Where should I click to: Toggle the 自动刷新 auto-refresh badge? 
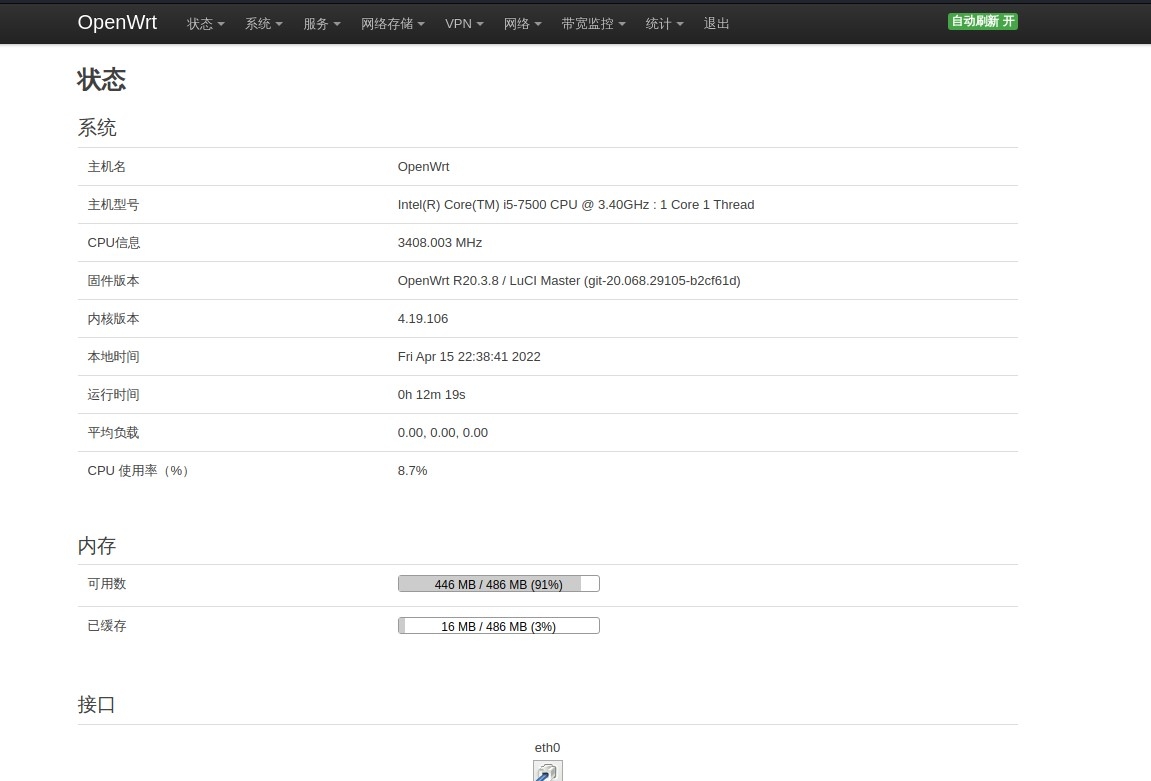coord(982,22)
